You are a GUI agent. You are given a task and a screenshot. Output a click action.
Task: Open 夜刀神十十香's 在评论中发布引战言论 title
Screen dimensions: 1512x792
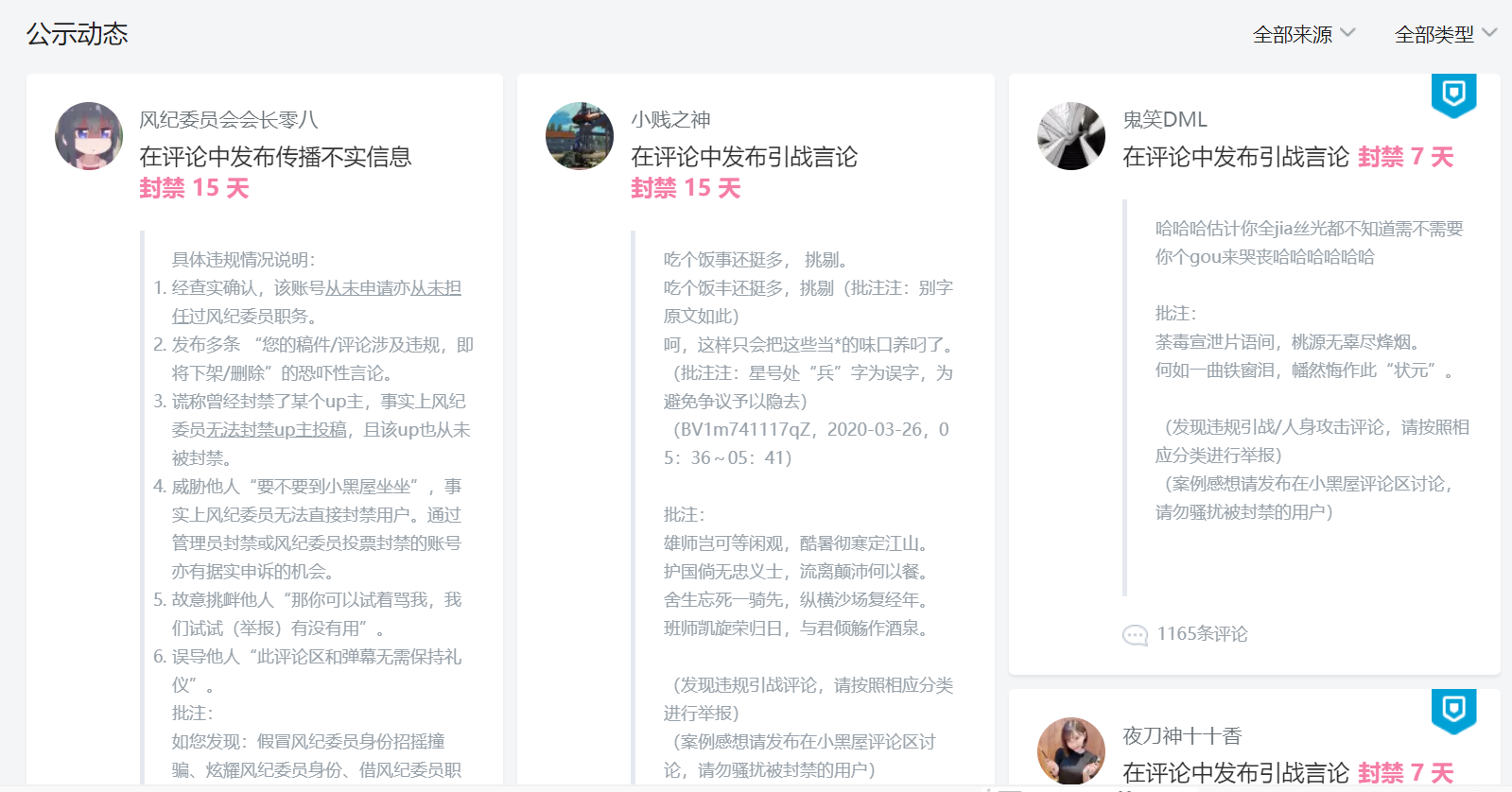point(1236,773)
